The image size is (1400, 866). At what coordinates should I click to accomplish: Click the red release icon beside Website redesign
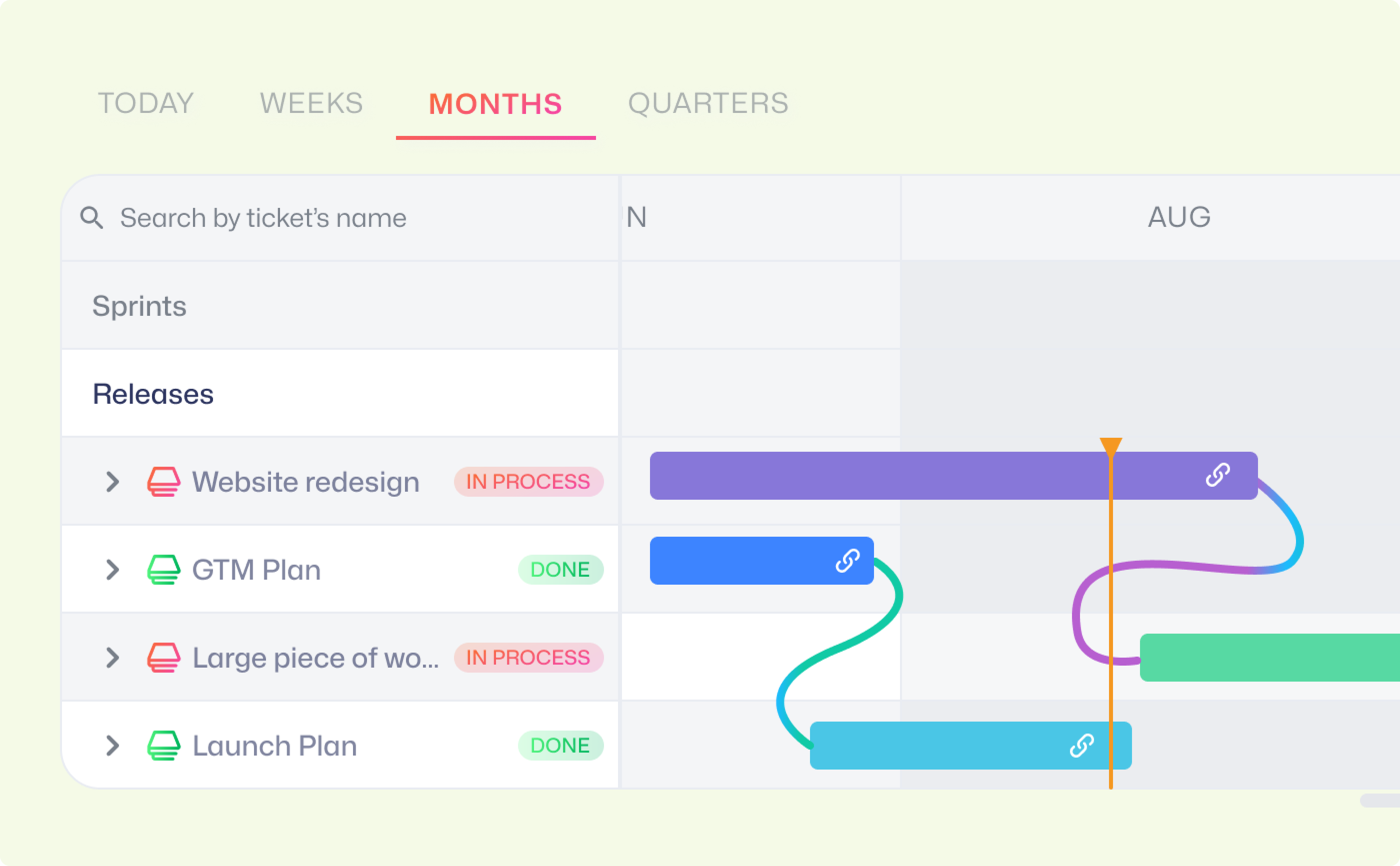coord(164,482)
